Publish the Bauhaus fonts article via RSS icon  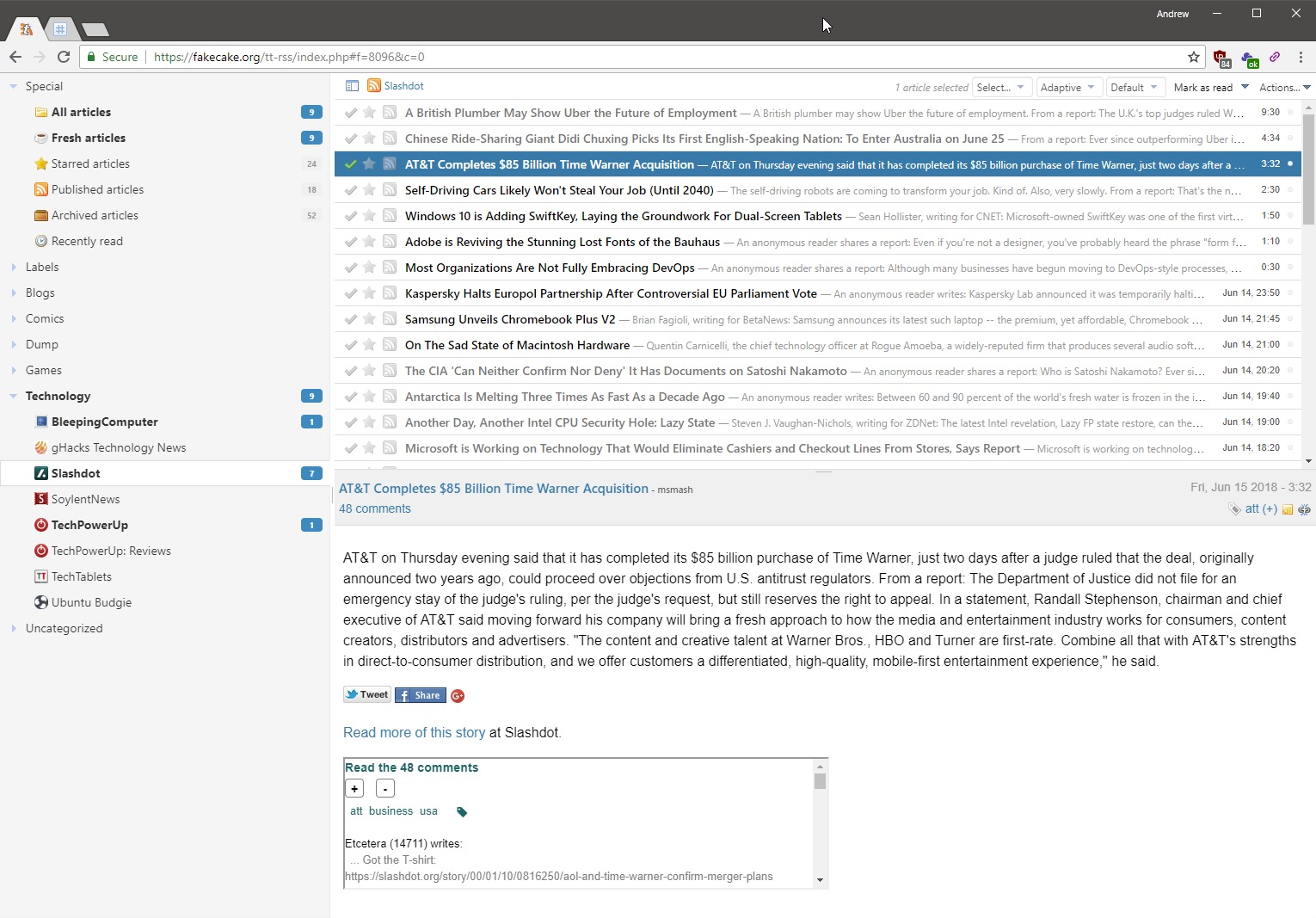[x=390, y=242]
